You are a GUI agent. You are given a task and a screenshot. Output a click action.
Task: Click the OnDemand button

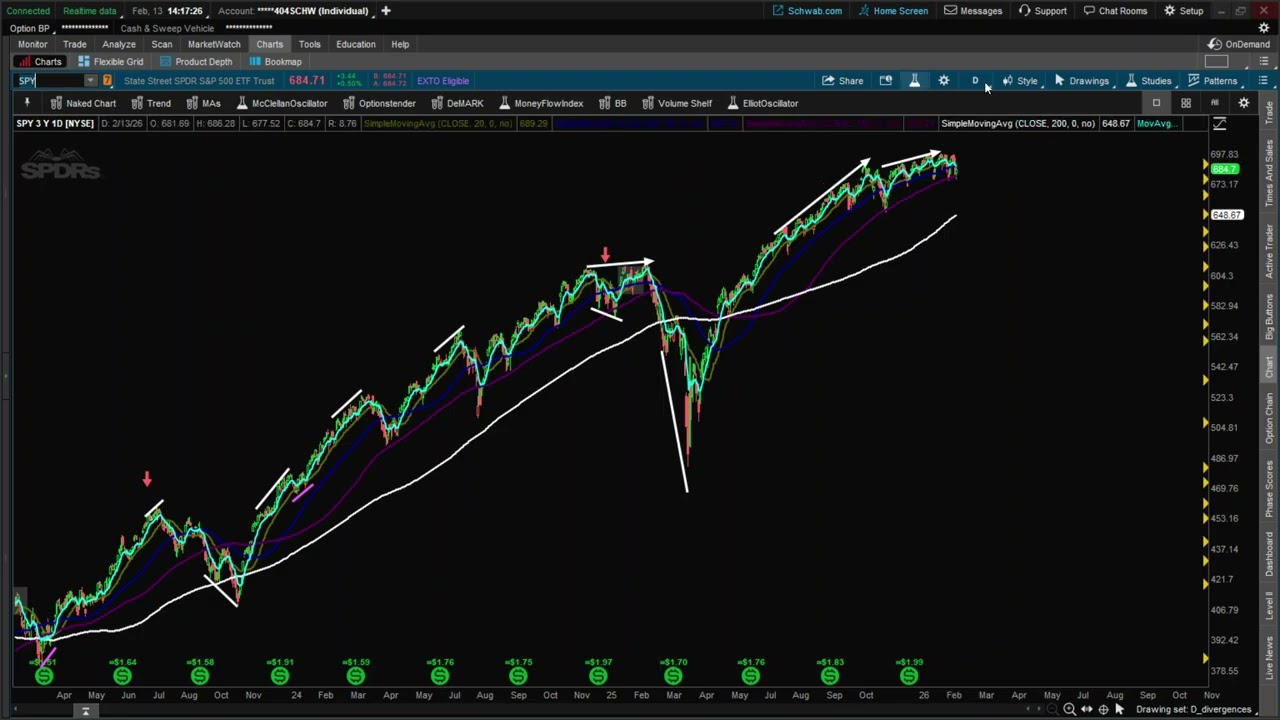pyautogui.click(x=1239, y=44)
